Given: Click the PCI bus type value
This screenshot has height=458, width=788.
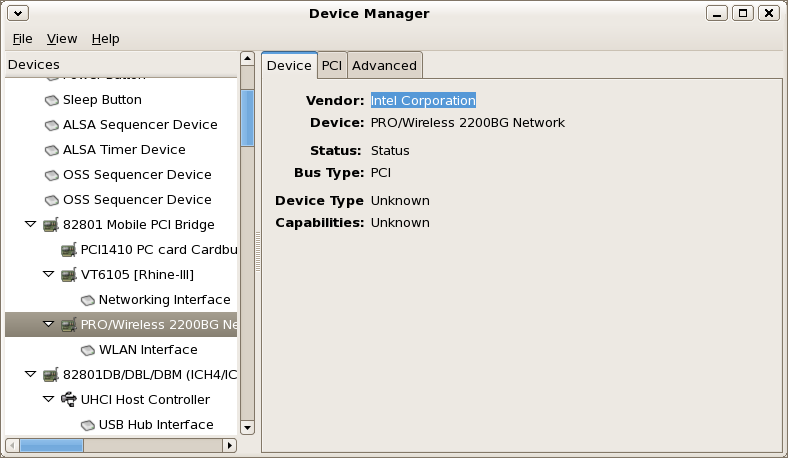Looking at the screenshot, I should [381, 173].
